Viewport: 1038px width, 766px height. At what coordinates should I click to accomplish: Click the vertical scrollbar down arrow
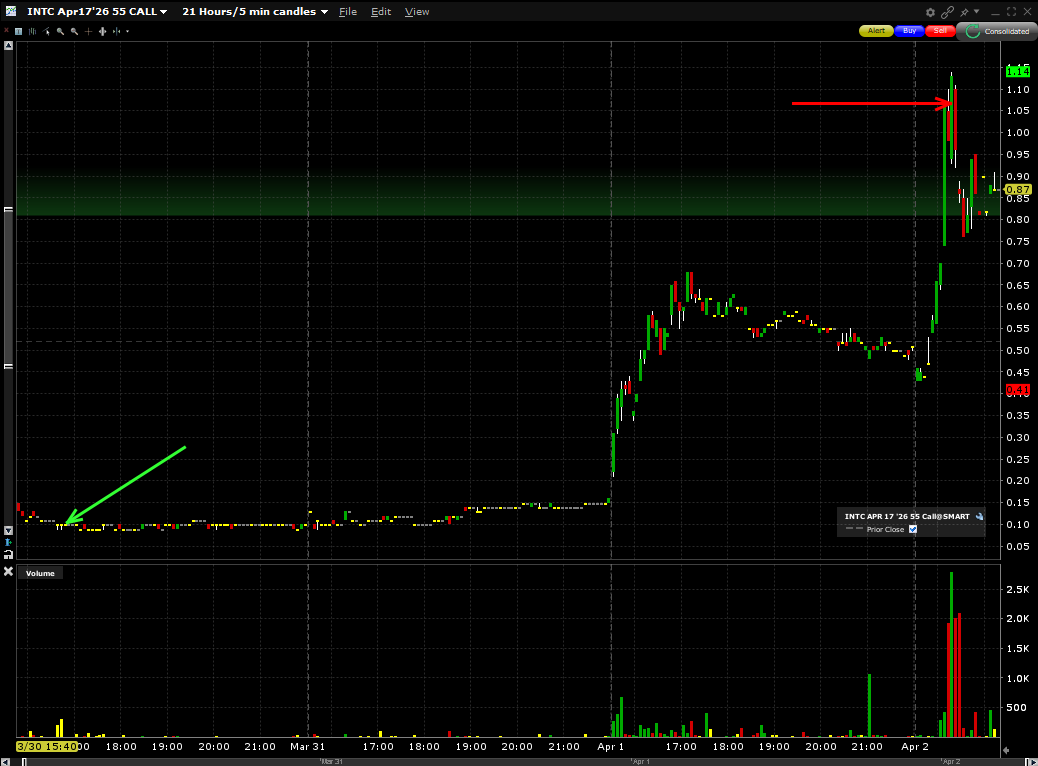(8, 530)
